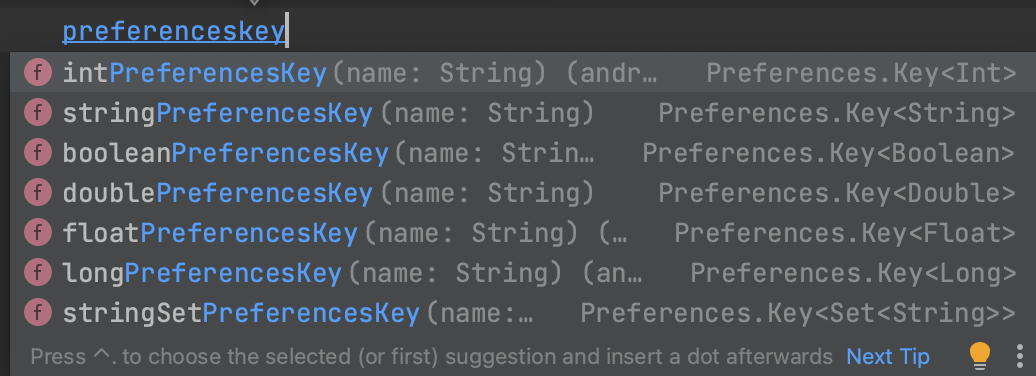Image resolution: width=1036 pixels, height=376 pixels.
Task: Click the function icon beside stringSetPreferencesKey
Action: [x=38, y=312]
